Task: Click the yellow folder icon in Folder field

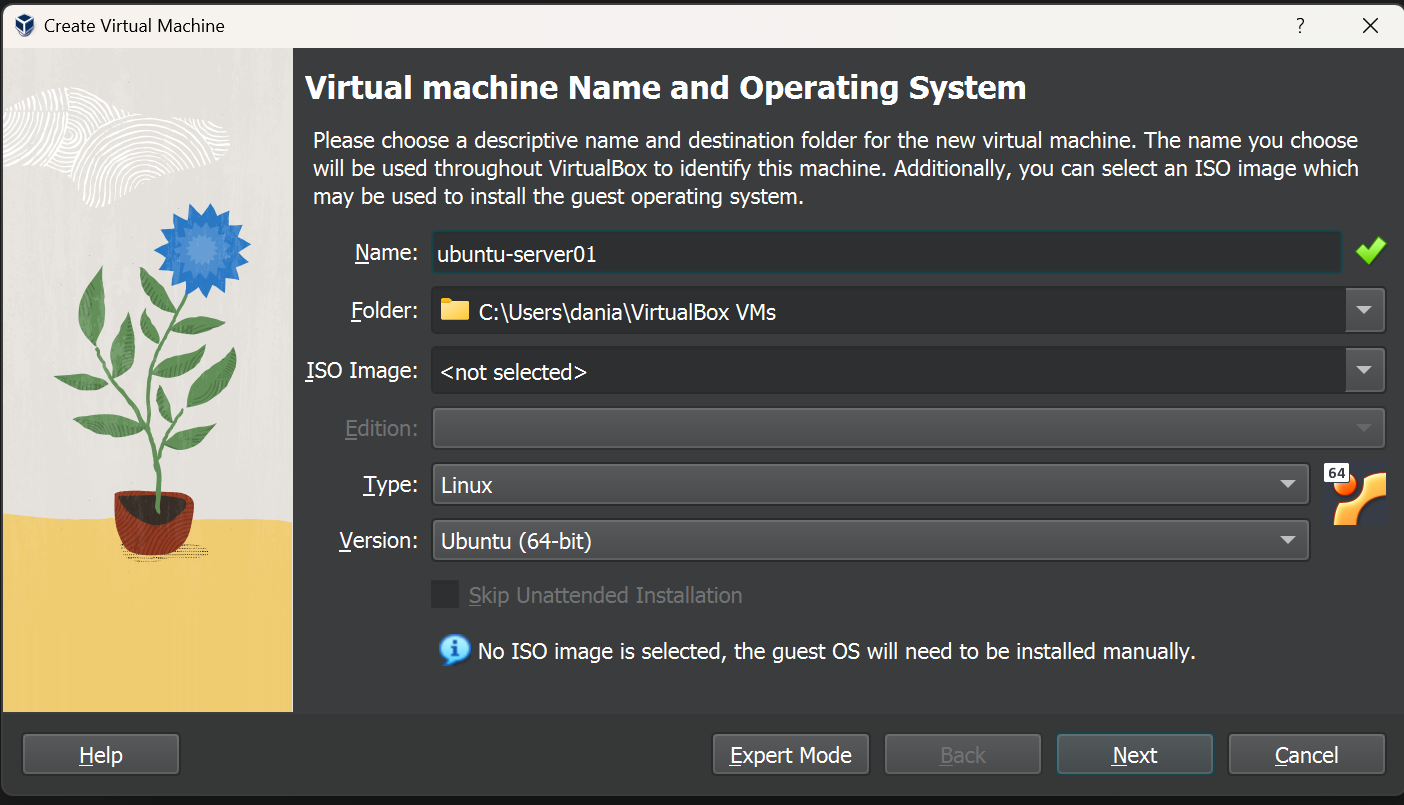Action: pos(455,310)
